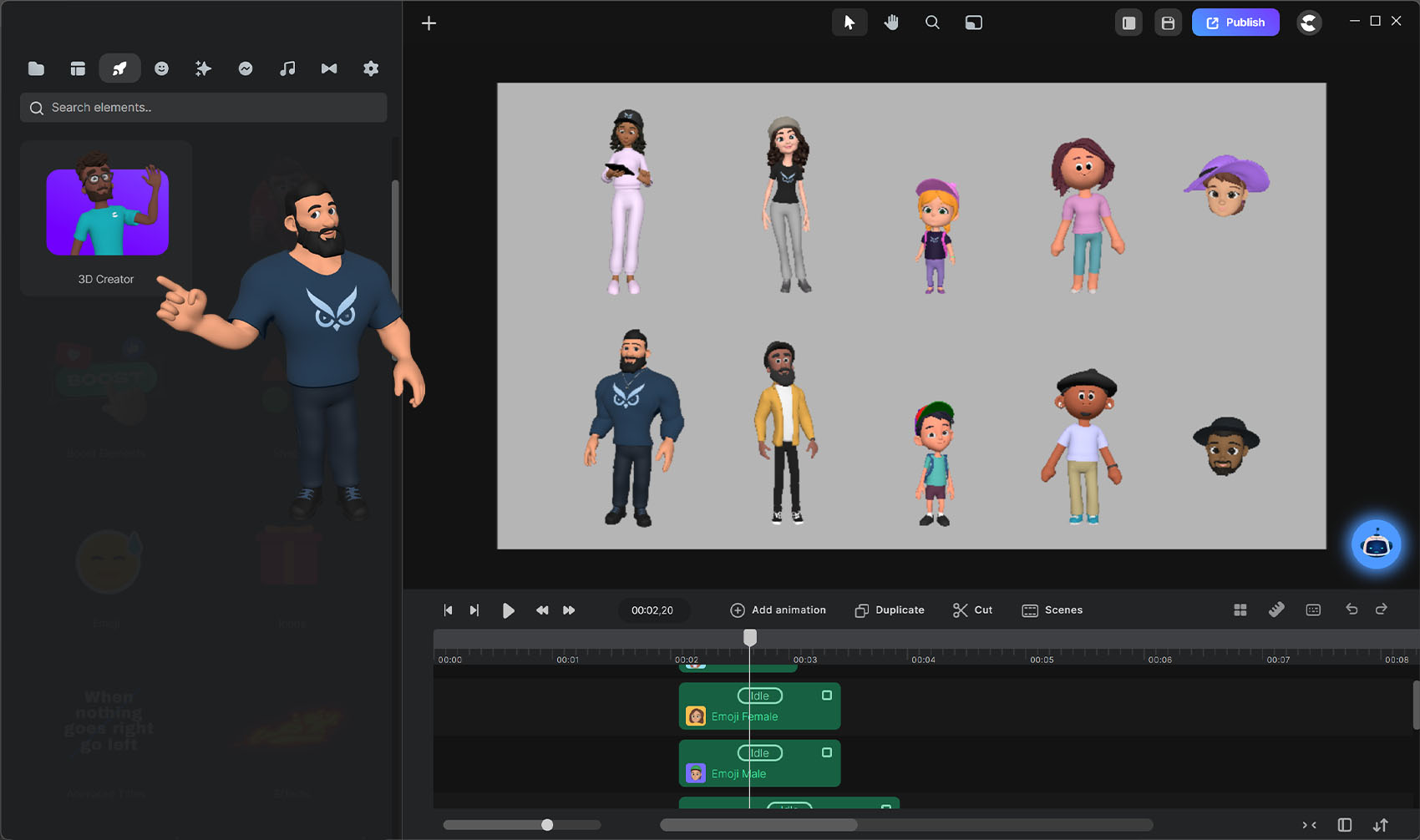Toggle the square on Emoji Male clip

[827, 752]
